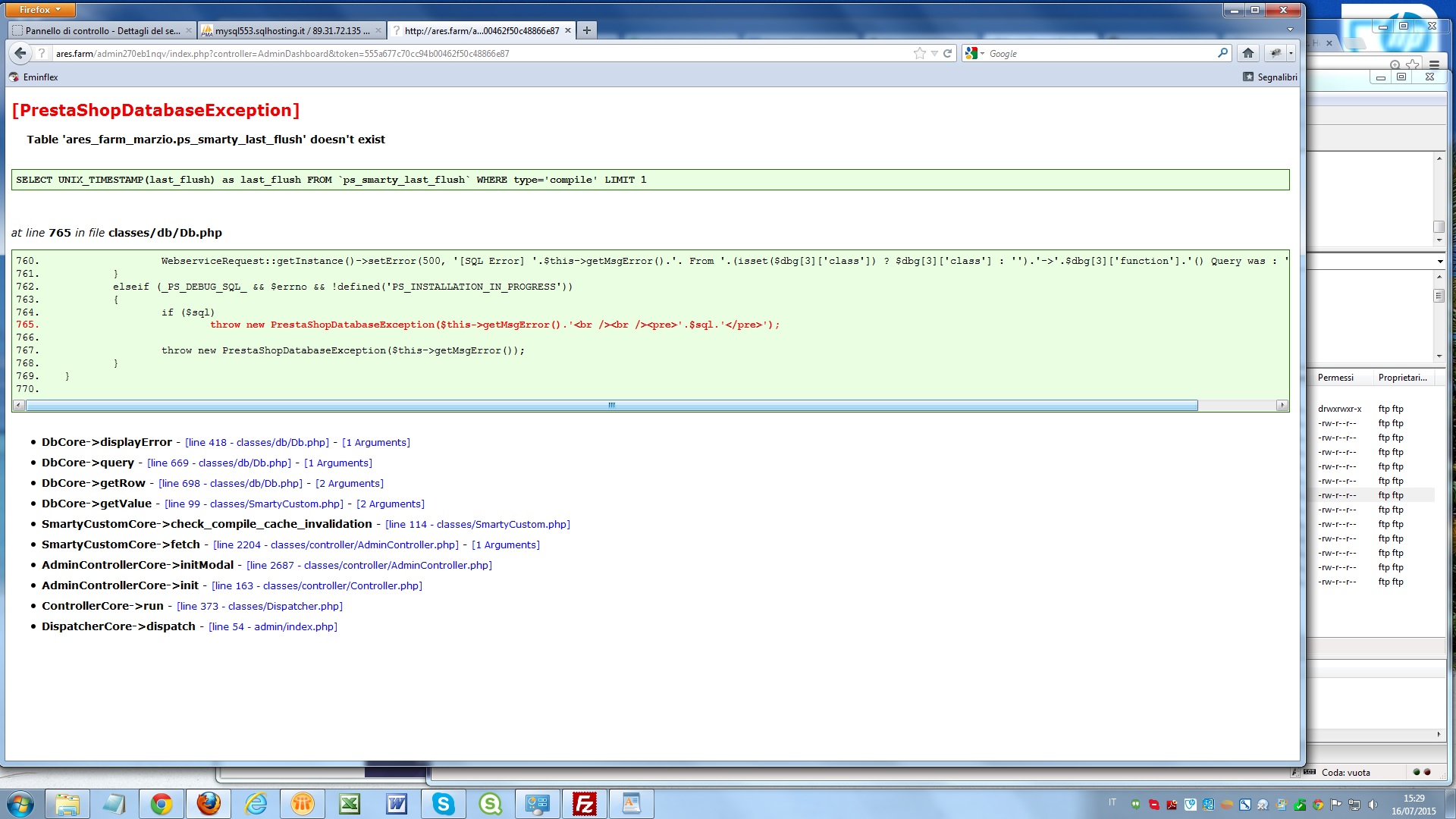This screenshot has height=819, width=1456.
Task: Click the Eminflex bookmark
Action: [x=33, y=77]
